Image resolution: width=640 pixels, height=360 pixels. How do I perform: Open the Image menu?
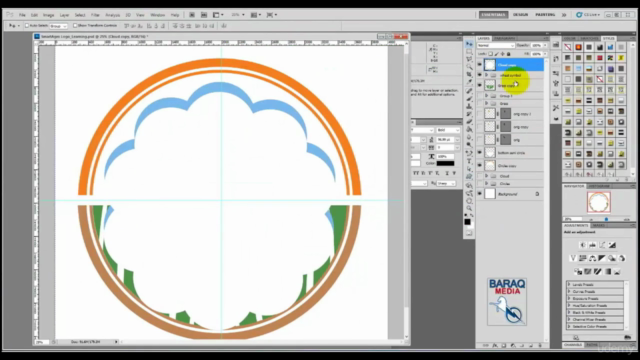(x=49, y=15)
